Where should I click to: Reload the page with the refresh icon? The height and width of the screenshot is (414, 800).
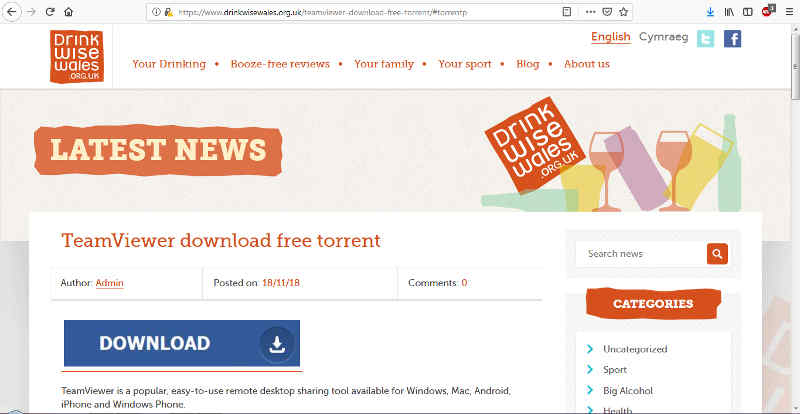point(49,12)
